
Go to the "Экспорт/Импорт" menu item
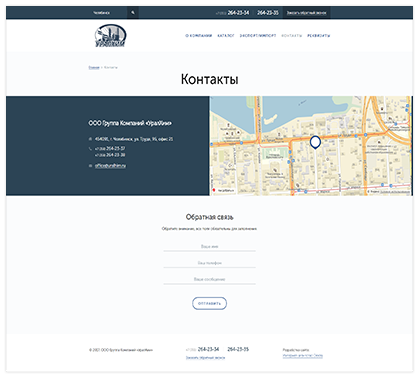(258, 36)
